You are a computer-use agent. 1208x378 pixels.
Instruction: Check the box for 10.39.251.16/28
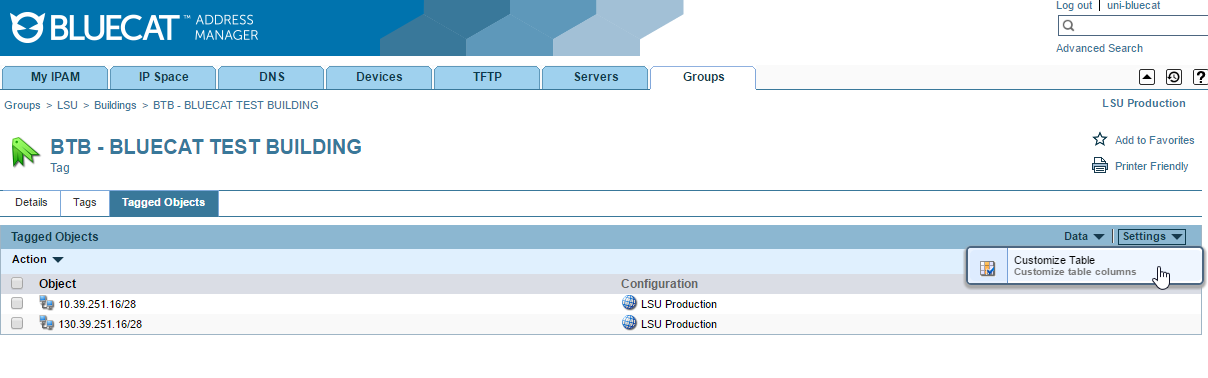tap(17, 304)
